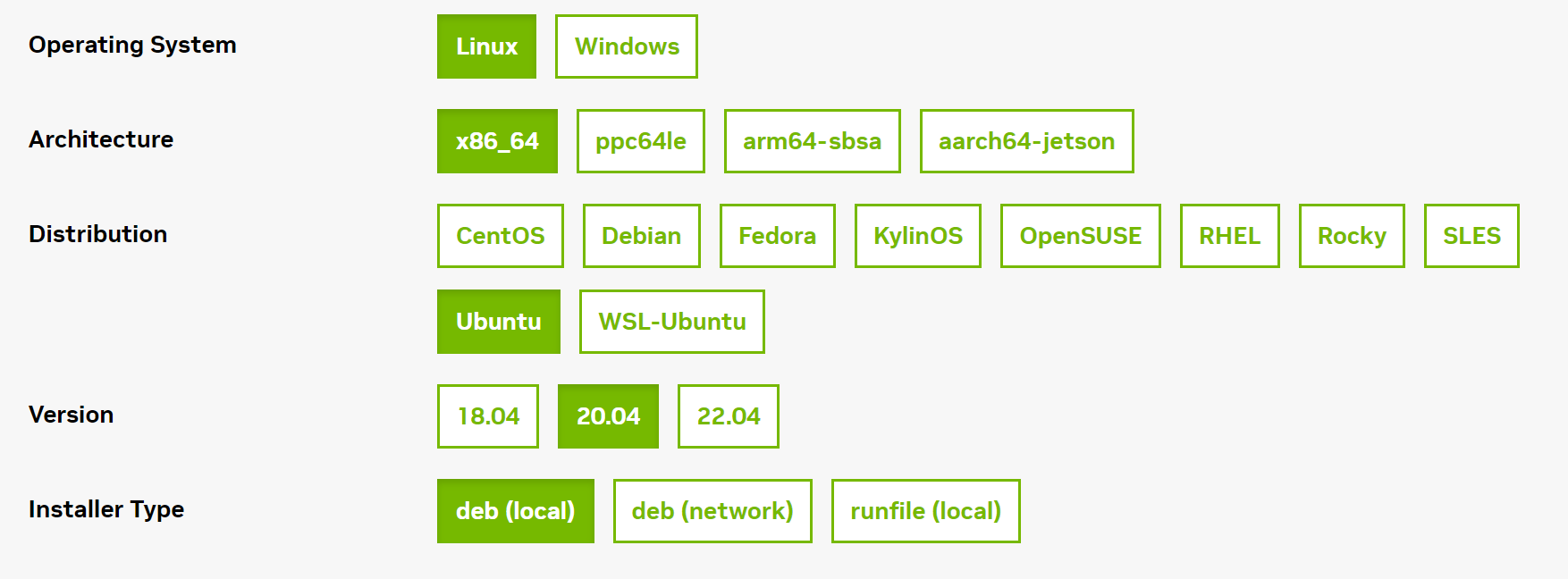Click the Installer Type row label
1568x579 pixels.
106,509
